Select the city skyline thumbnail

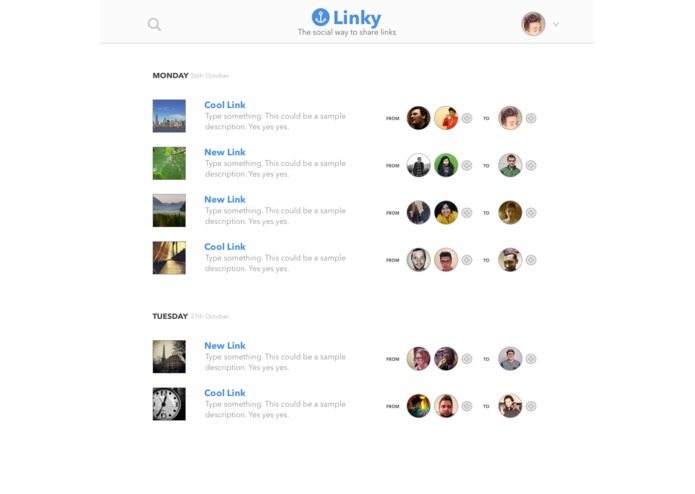tap(169, 116)
